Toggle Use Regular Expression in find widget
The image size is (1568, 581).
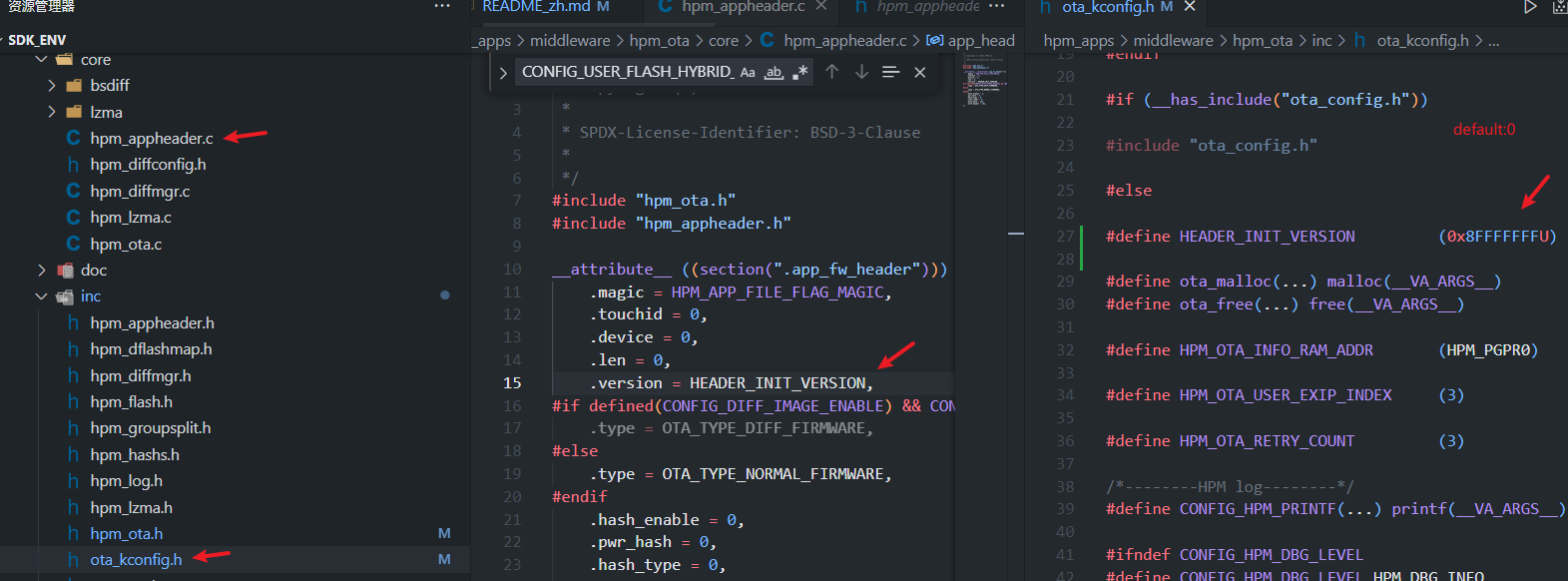(x=799, y=72)
